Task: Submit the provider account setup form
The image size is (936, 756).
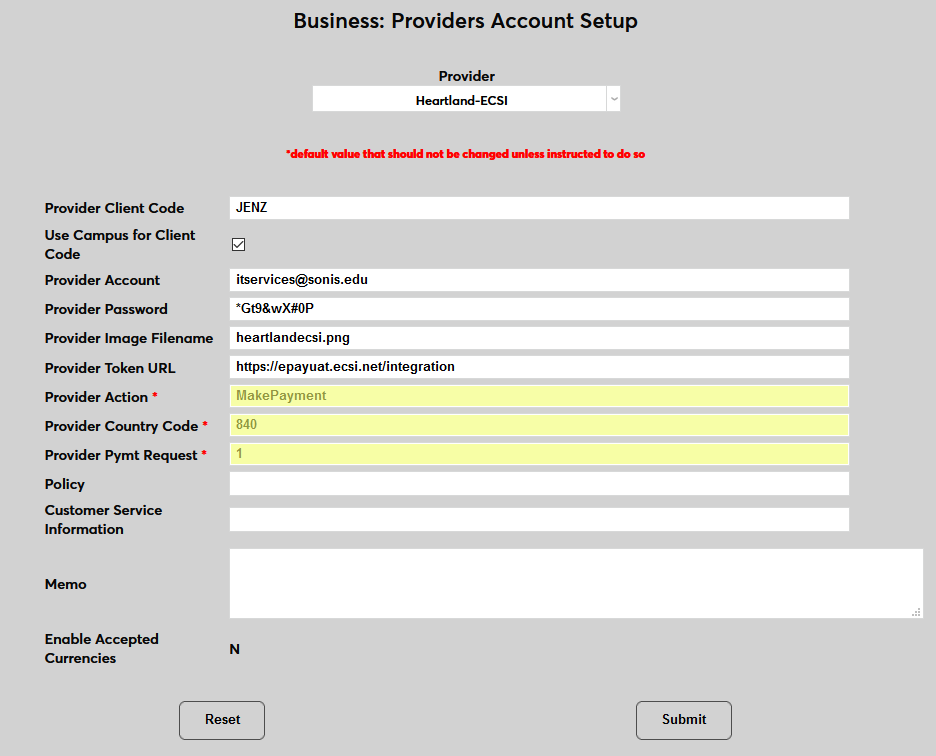Action: [x=683, y=720]
